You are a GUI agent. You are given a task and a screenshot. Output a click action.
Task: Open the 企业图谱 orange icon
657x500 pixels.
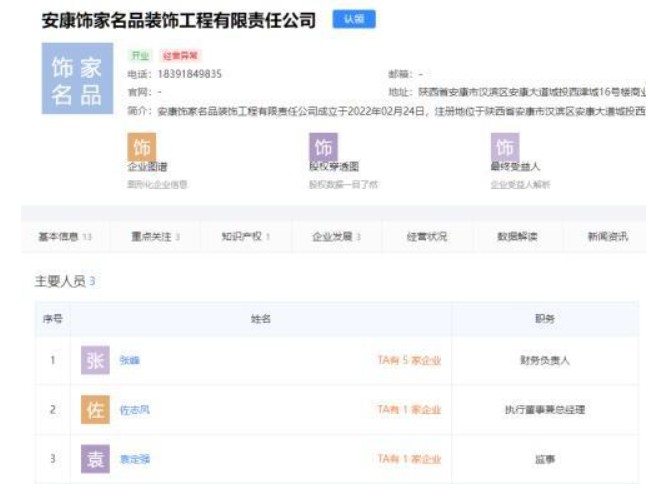tap(142, 147)
